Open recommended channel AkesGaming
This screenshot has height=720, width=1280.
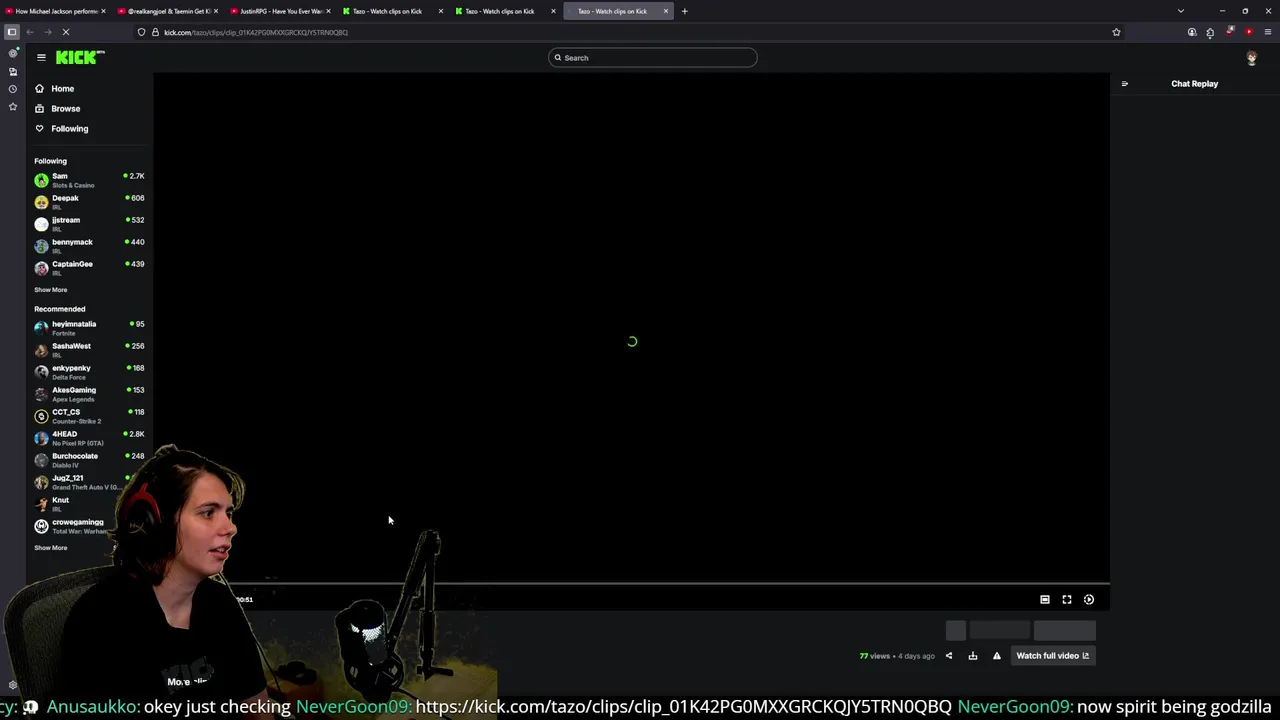(x=89, y=394)
